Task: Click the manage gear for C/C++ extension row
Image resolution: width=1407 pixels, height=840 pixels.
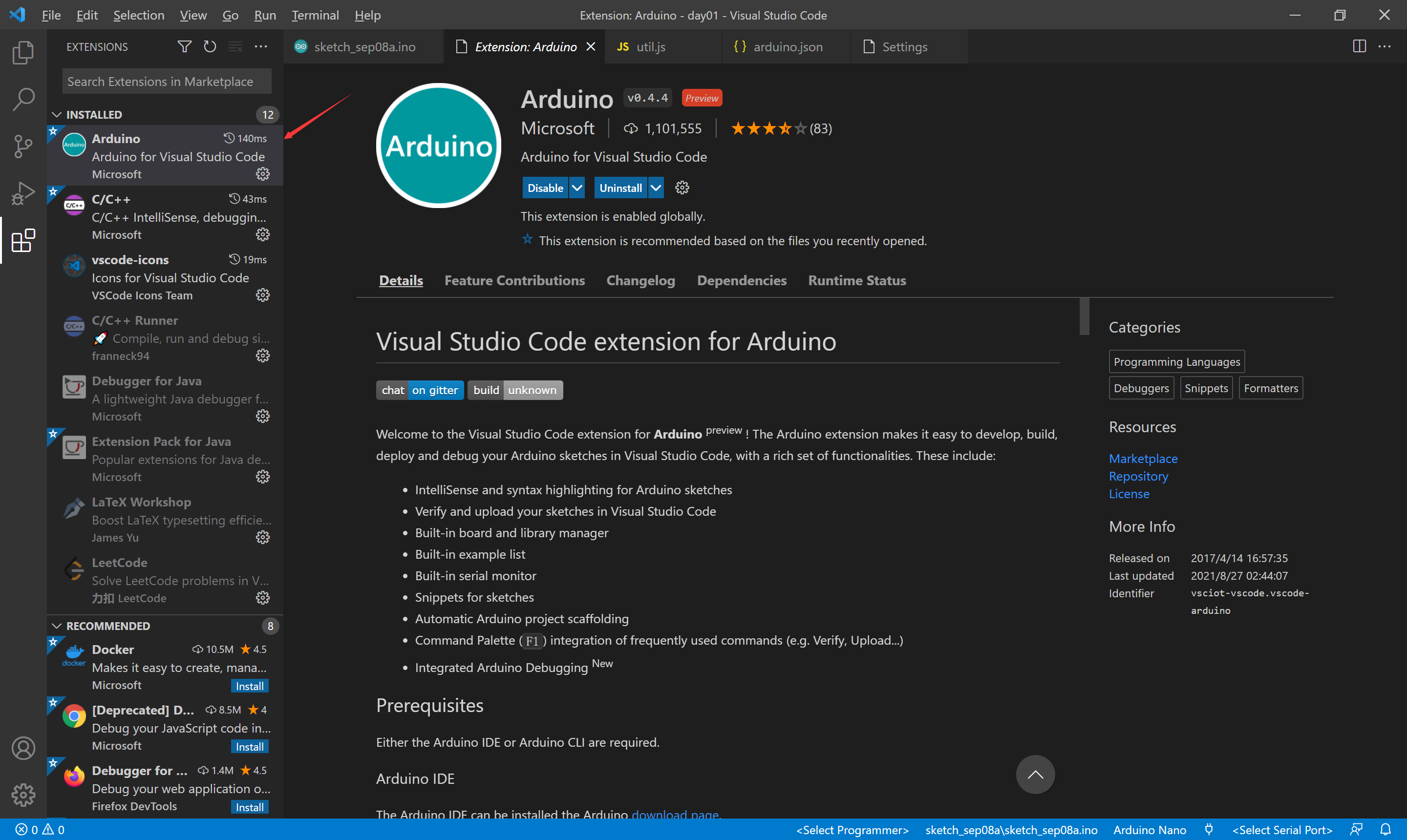Action: click(x=263, y=234)
